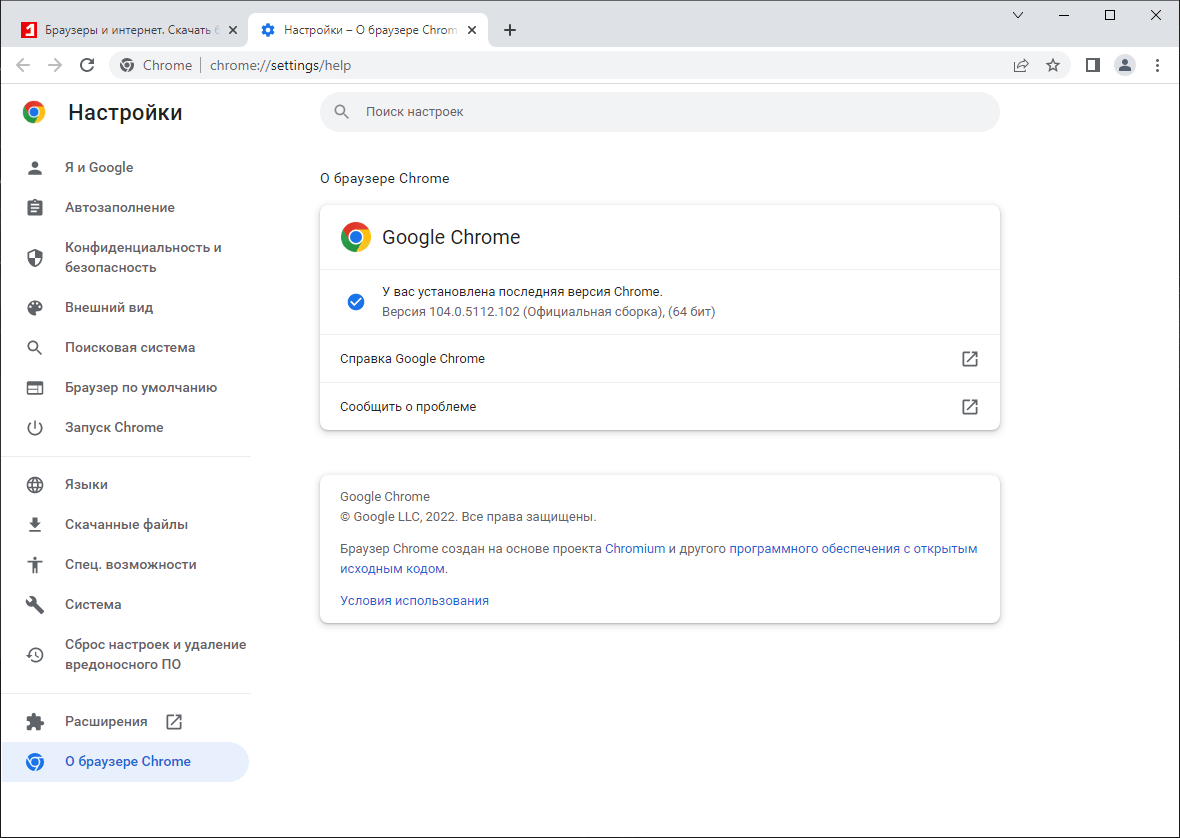Bookmark this page with the star icon
Viewport: 1180px width, 838px height.
[1053, 65]
